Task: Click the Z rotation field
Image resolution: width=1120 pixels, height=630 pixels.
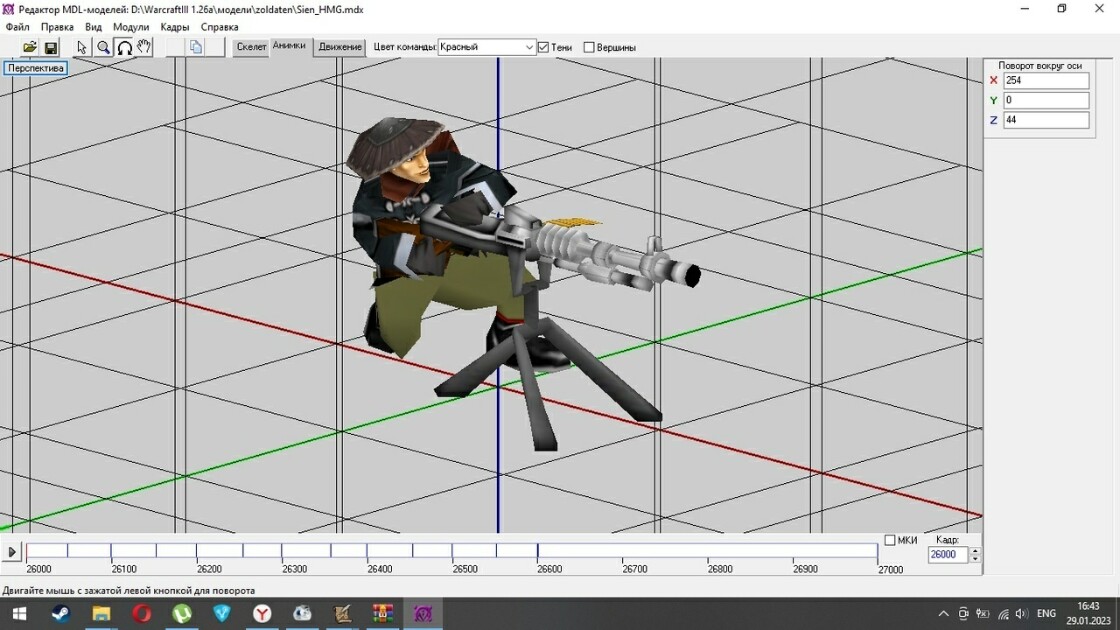Action: point(1046,120)
